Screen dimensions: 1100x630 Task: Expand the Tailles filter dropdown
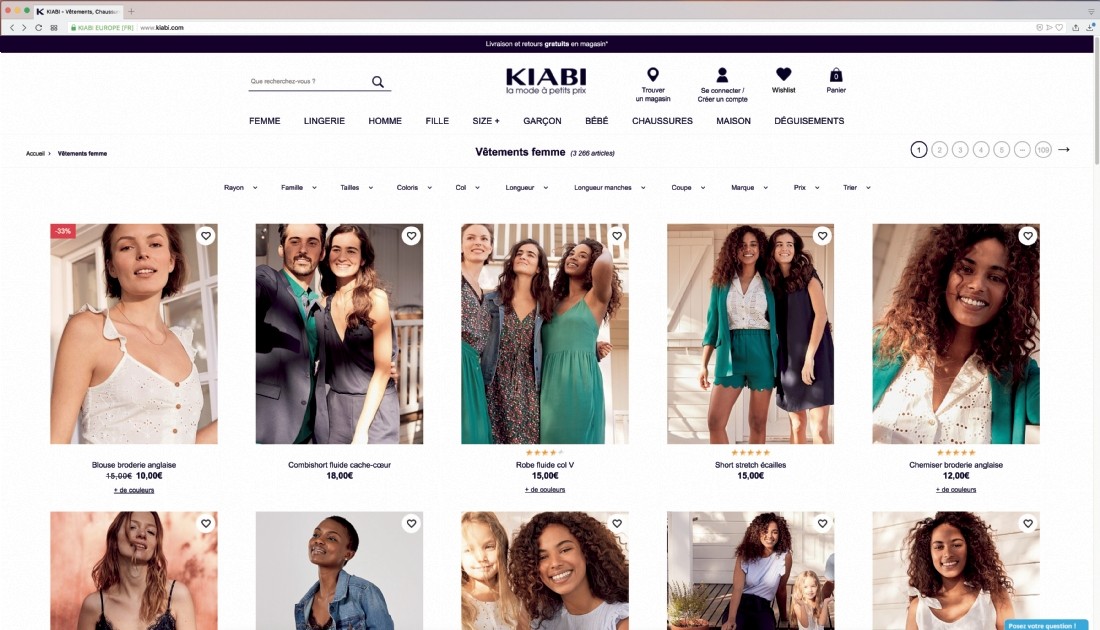(x=356, y=187)
